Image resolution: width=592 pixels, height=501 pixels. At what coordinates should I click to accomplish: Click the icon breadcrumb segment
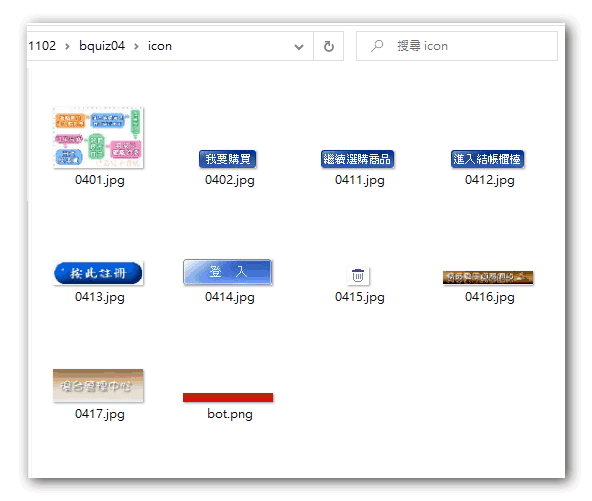pyautogui.click(x=160, y=46)
